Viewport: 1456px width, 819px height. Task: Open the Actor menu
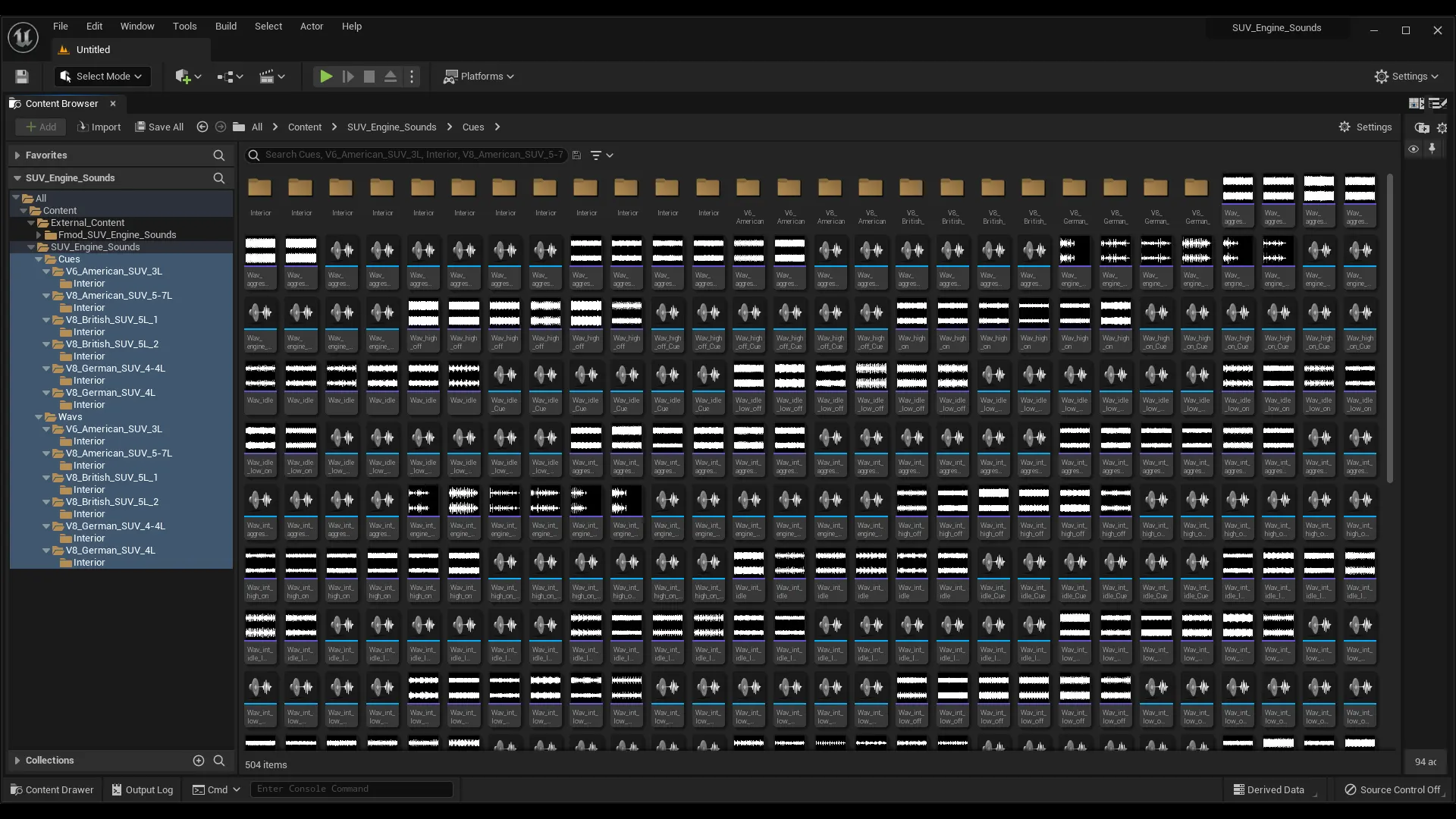312,27
